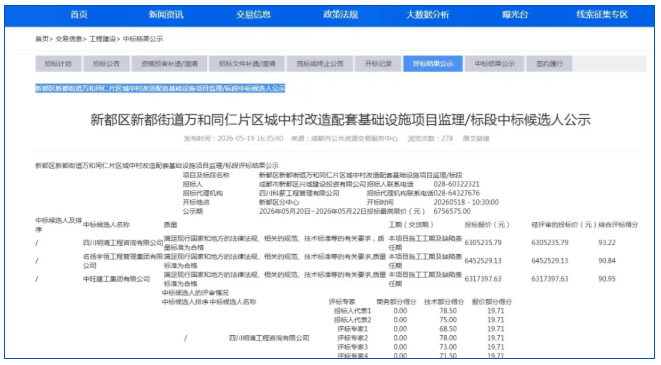Click the 招标人代表1 evaluator row label
The width and height of the screenshot is (661, 365).
[x=352, y=311]
